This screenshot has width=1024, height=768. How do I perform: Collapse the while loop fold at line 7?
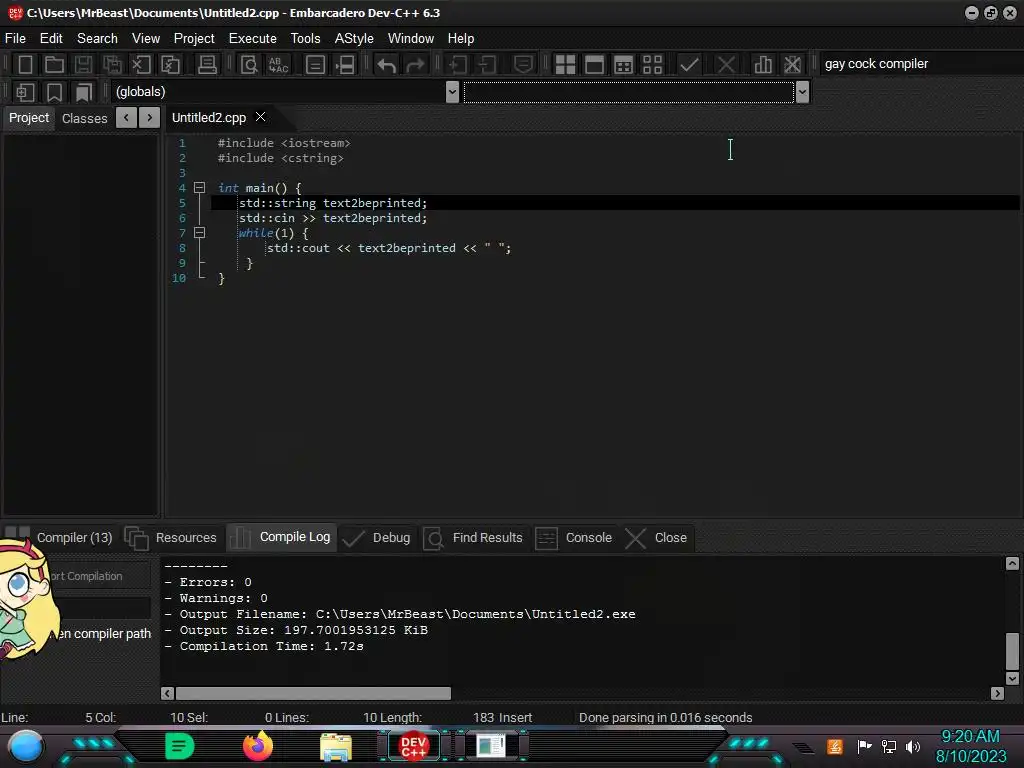coord(200,232)
